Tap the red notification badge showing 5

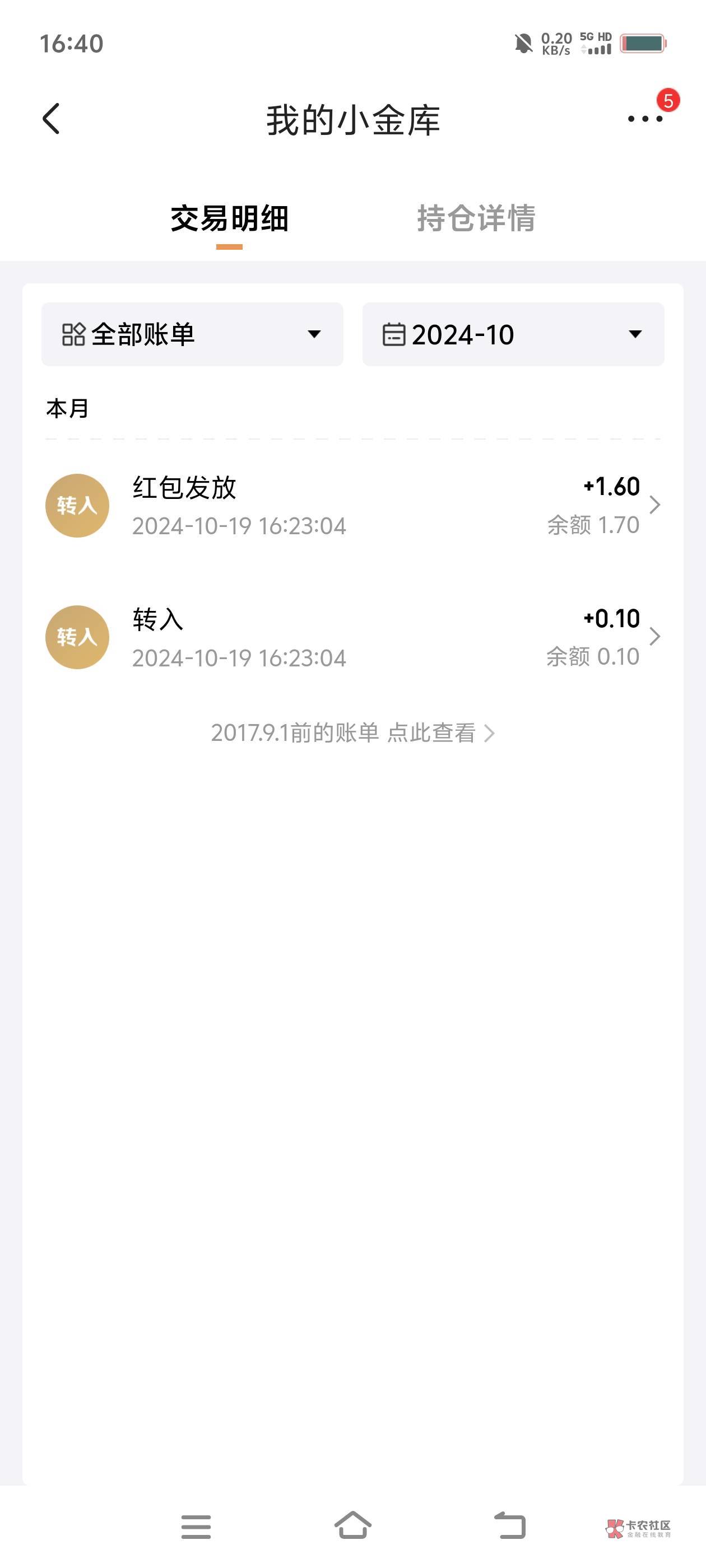tap(668, 100)
